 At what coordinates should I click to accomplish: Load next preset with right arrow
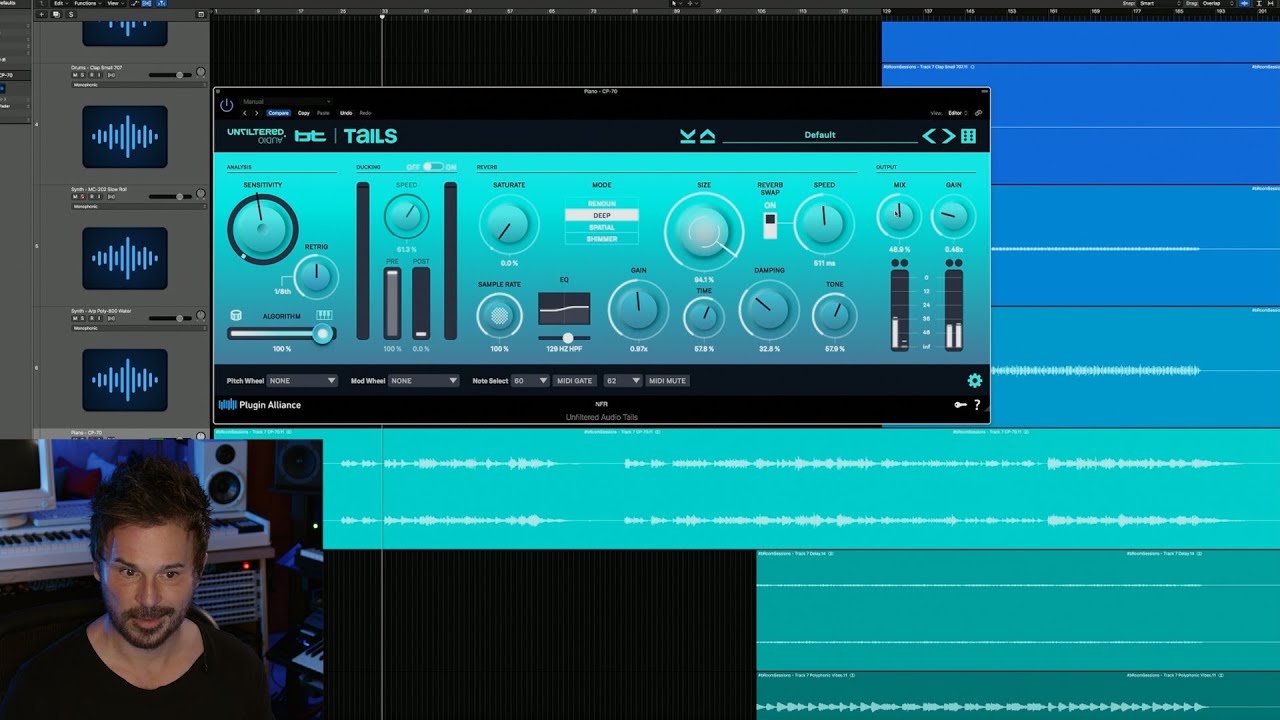point(948,136)
